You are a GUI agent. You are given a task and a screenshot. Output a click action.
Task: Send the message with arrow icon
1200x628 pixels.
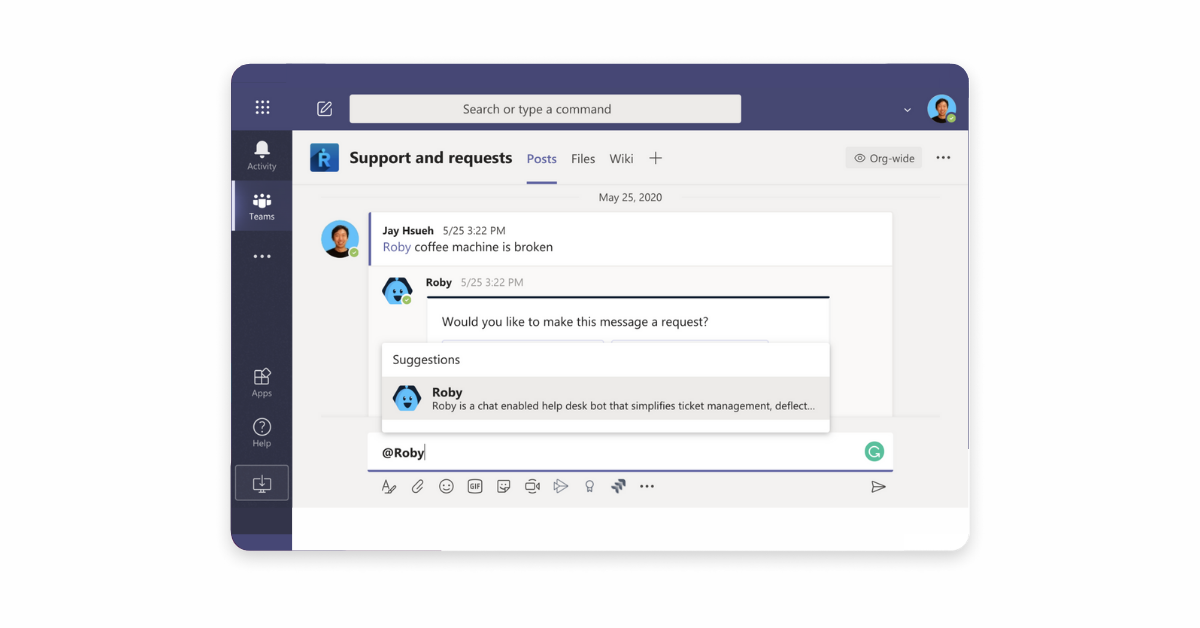point(878,487)
